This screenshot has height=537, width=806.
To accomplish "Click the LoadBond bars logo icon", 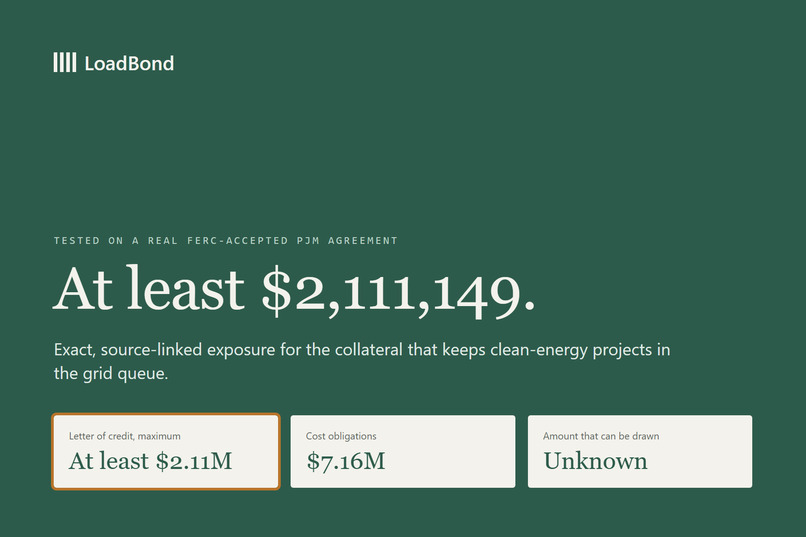I will tap(65, 63).
